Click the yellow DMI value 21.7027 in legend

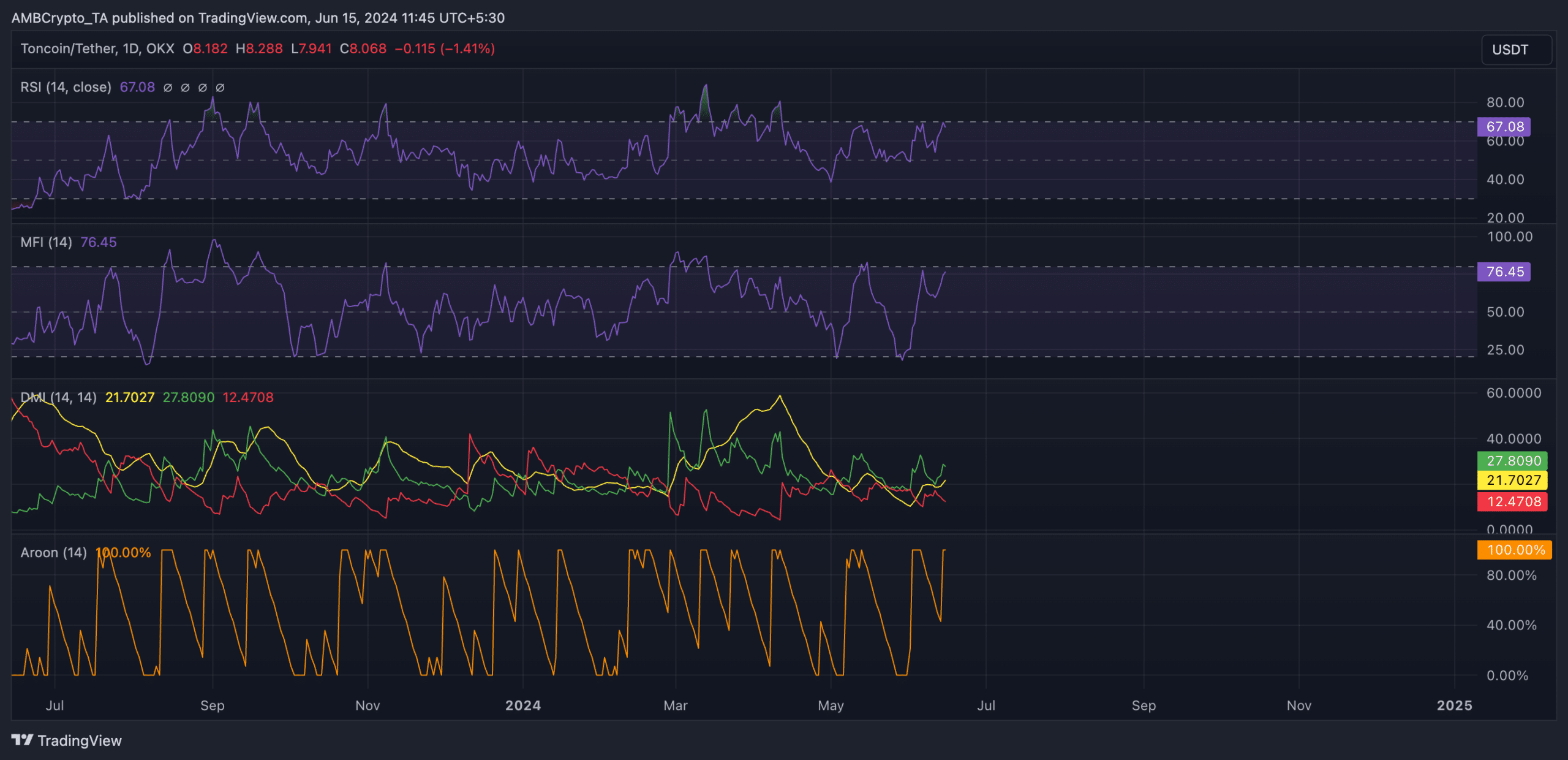(x=130, y=397)
